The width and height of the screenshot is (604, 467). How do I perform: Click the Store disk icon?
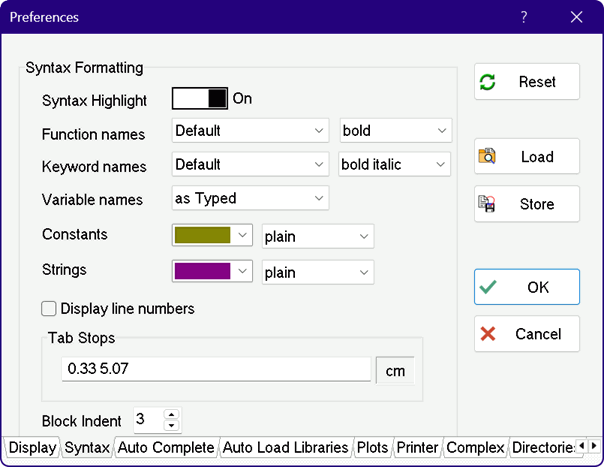click(x=488, y=204)
